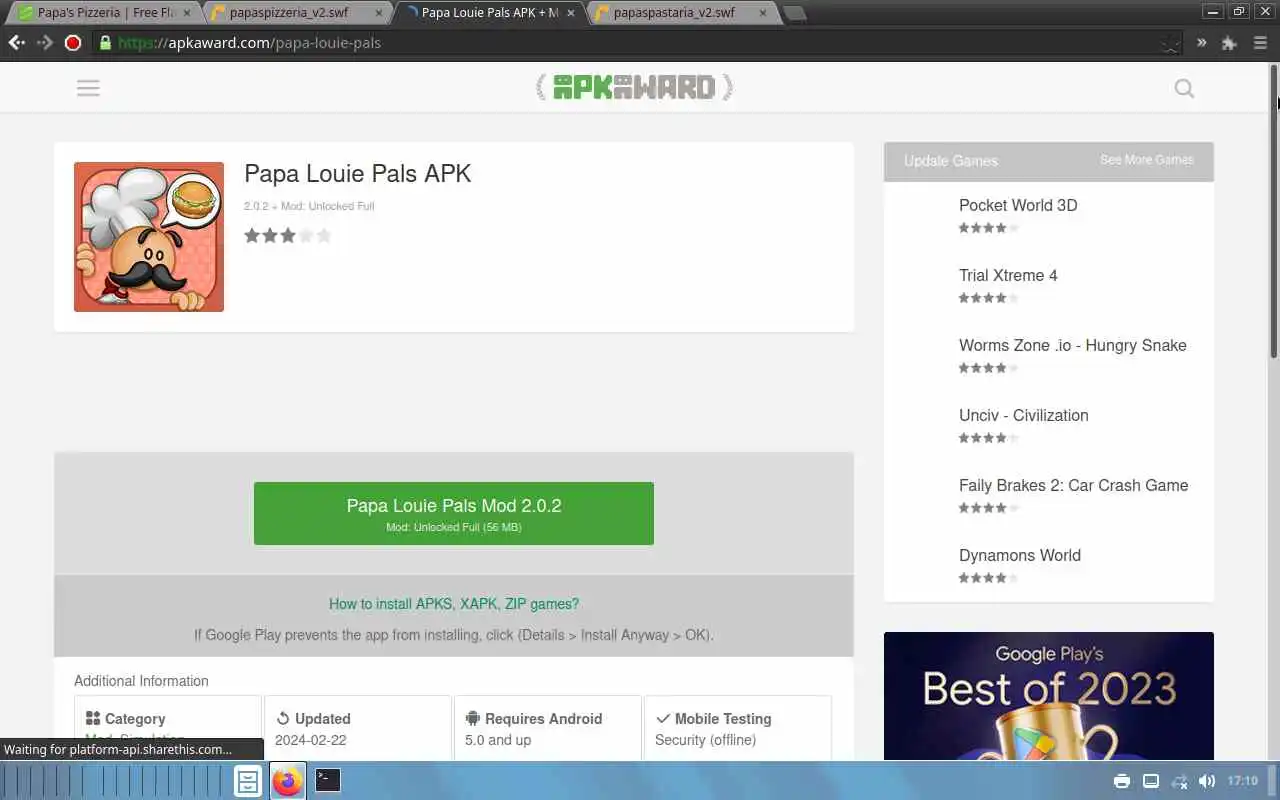Screen dimensions: 1280x800
Task: Open Worms Zone .io - Hungry Snake
Action: (1073, 345)
